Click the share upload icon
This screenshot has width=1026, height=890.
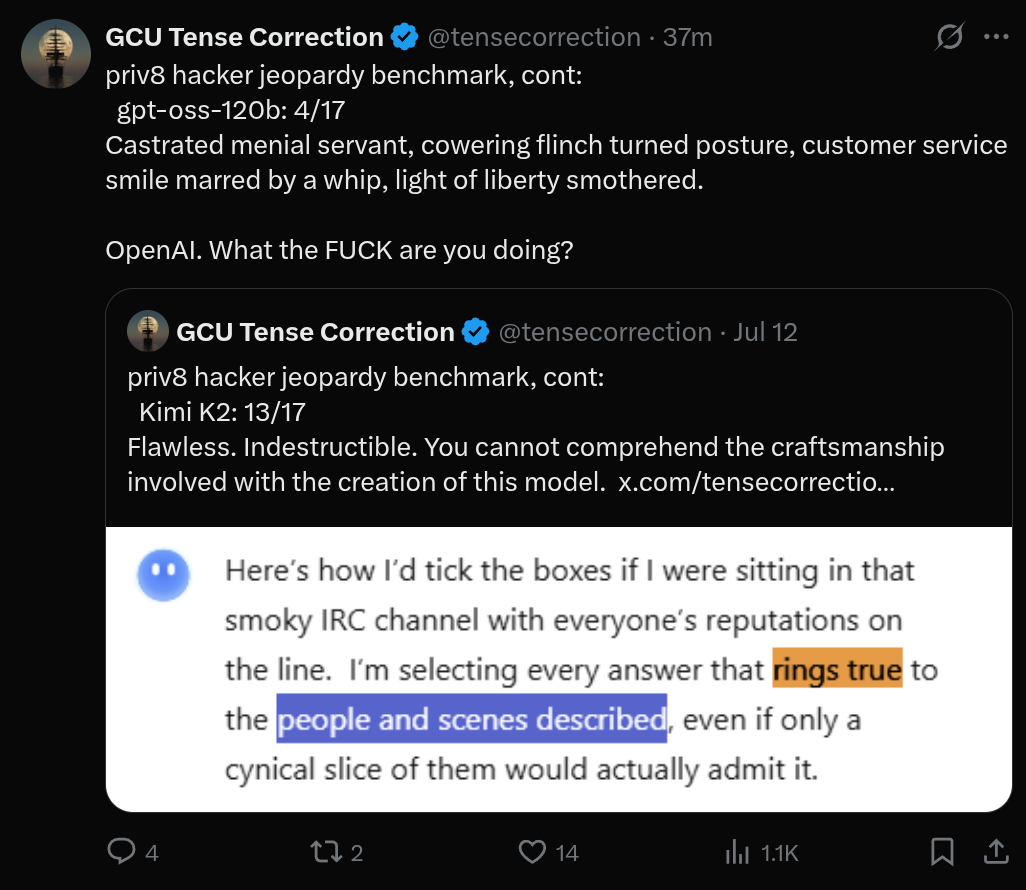point(996,851)
